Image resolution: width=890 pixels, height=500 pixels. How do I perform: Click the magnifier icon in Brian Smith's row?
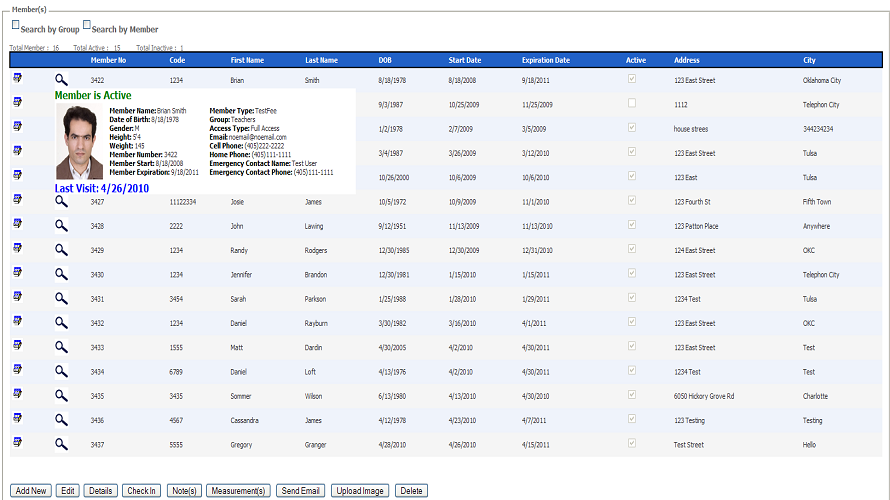(61, 79)
